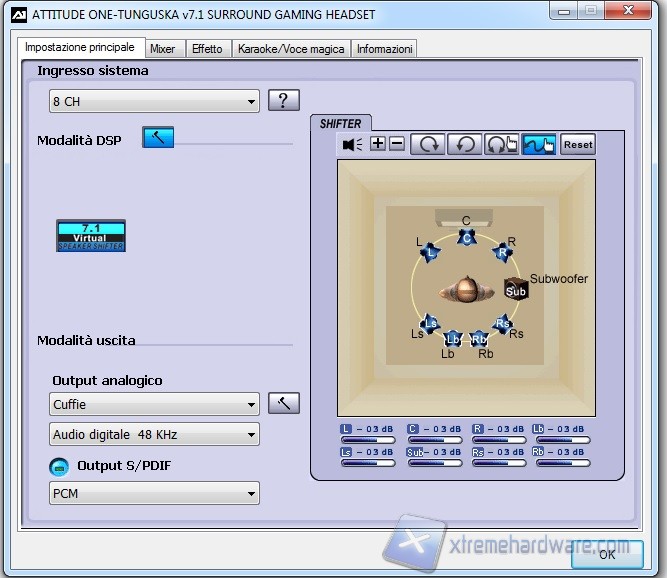Click the question mark help button
Screen dimensions: 667x578
point(284,101)
